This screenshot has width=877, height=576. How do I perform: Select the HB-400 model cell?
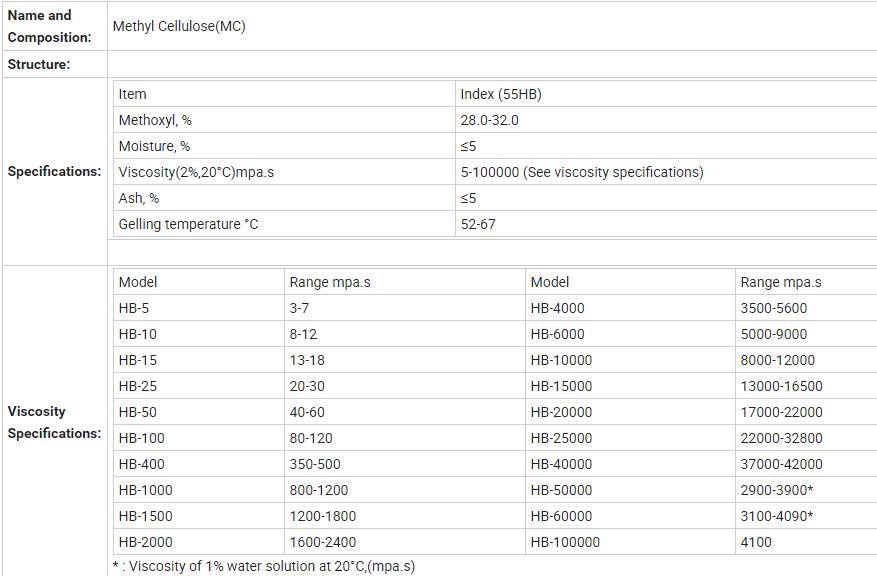point(142,464)
